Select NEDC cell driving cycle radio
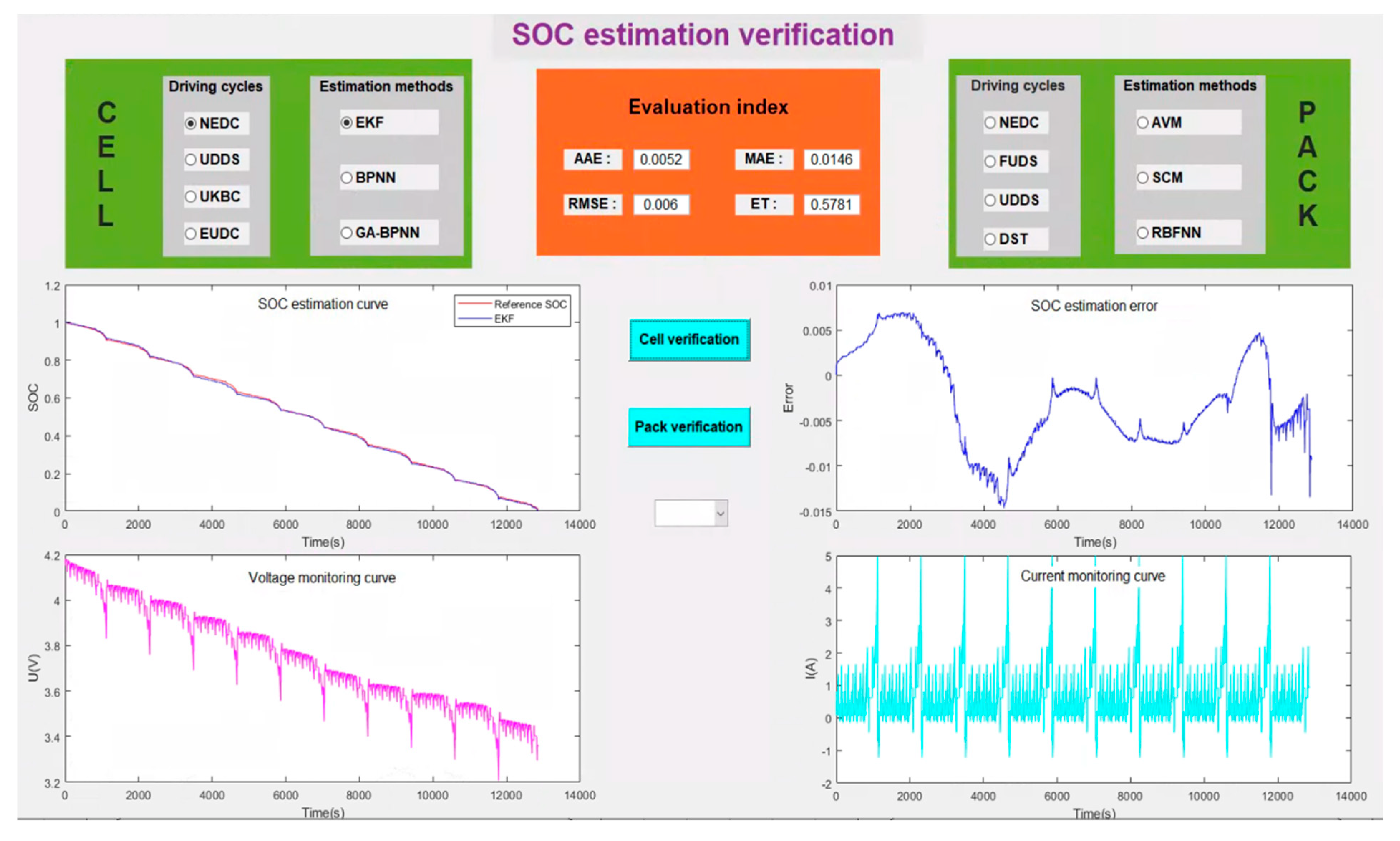Viewport: 1400px width, 841px height. [191, 123]
